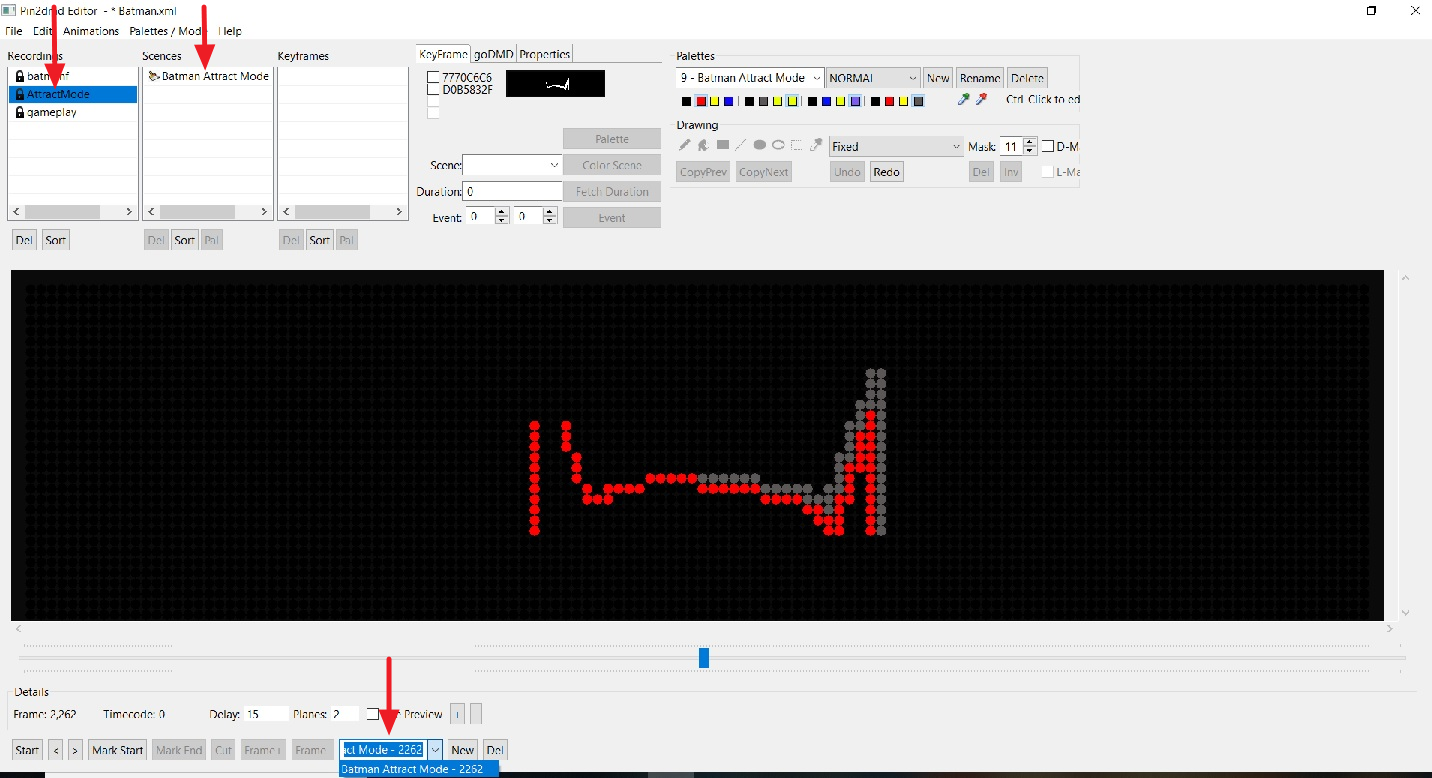Select the red swatch in first color group

click(701, 101)
